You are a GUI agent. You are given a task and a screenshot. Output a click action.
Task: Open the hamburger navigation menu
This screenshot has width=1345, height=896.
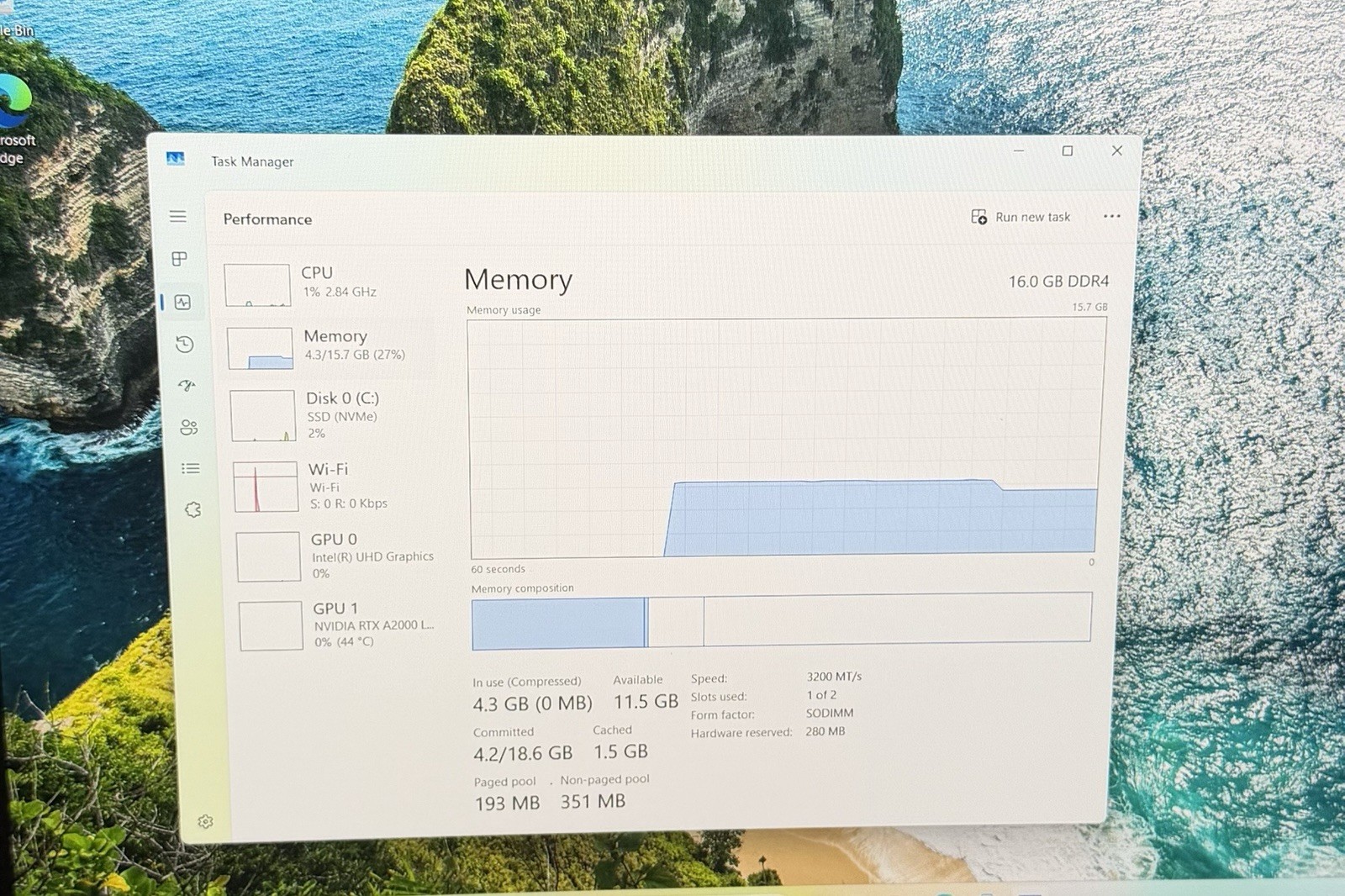[177, 216]
